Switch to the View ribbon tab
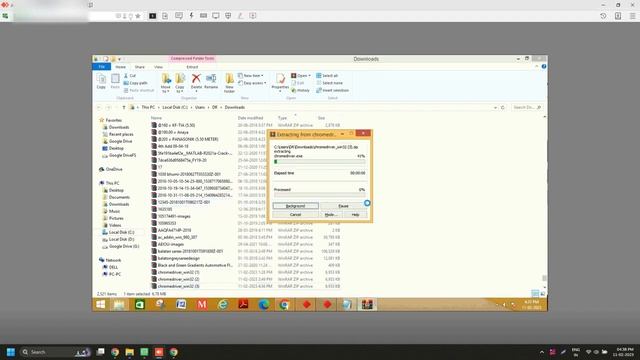 158,67
